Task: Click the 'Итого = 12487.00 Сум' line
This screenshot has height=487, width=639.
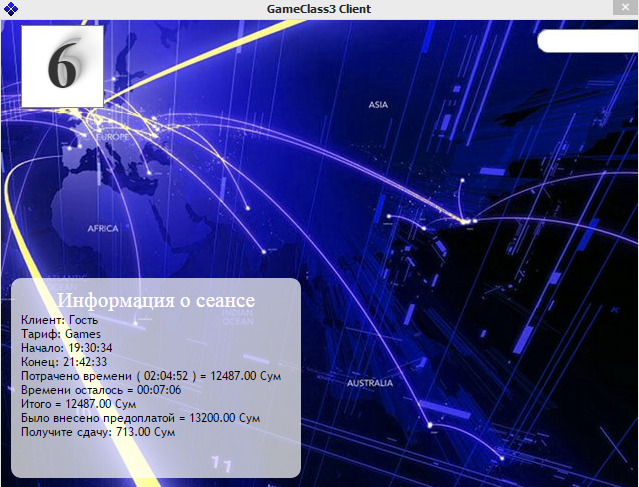Action: pos(78,404)
